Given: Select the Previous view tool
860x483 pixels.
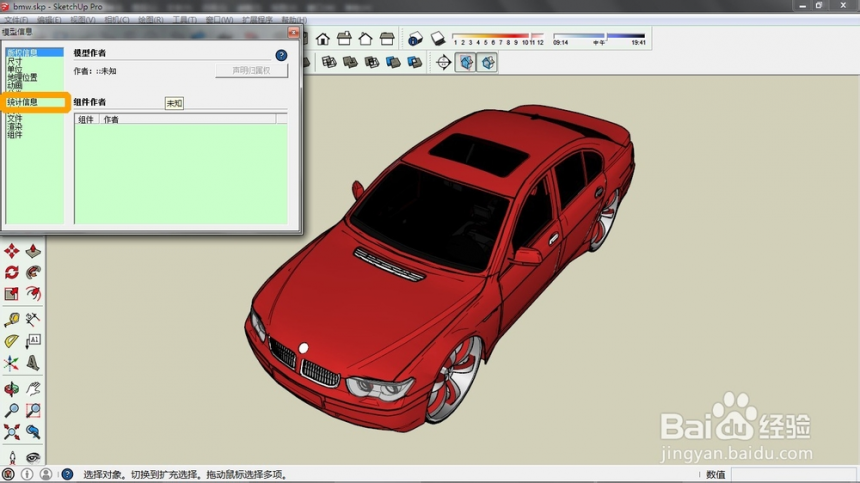Looking at the screenshot, I should [x=33, y=432].
